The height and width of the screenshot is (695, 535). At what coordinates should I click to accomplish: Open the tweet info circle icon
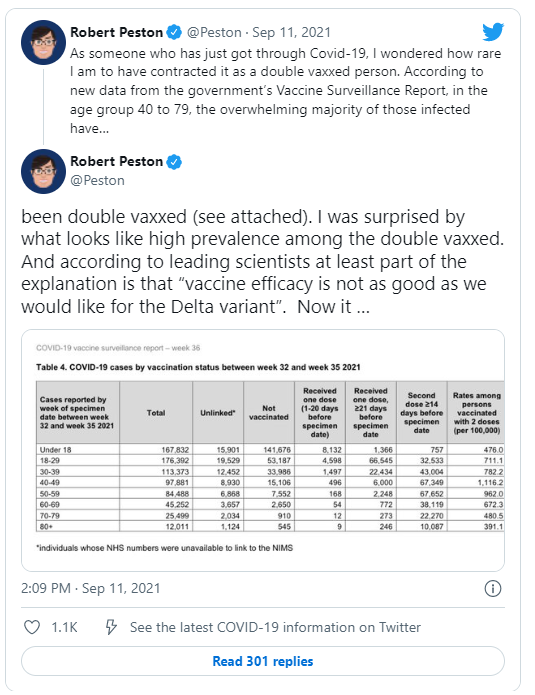pos(493,589)
